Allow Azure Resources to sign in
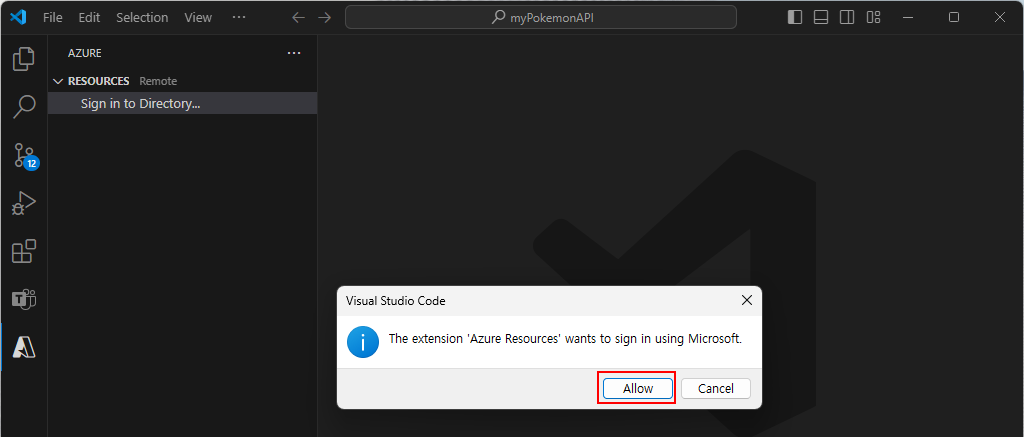The width and height of the screenshot is (1024, 437). point(637,388)
